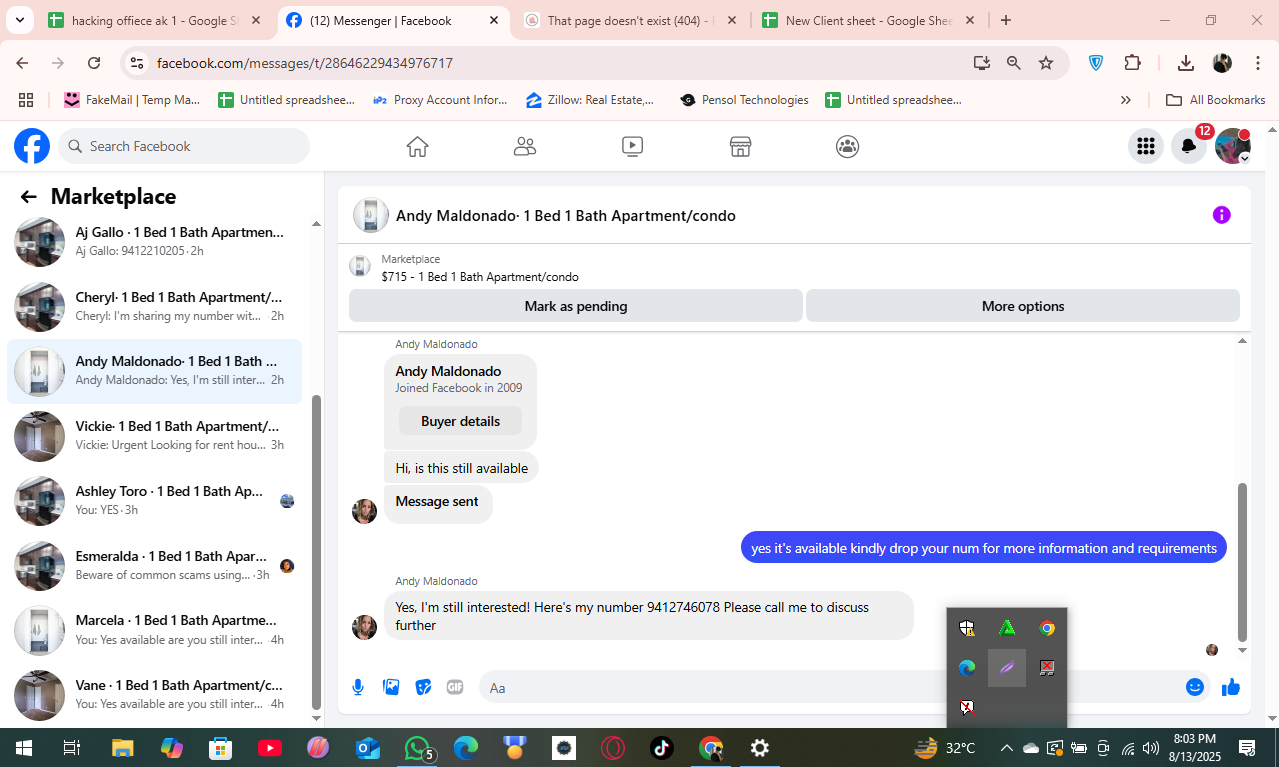
Task: Open Zillow: Real Estate bookmark
Action: 590,100
